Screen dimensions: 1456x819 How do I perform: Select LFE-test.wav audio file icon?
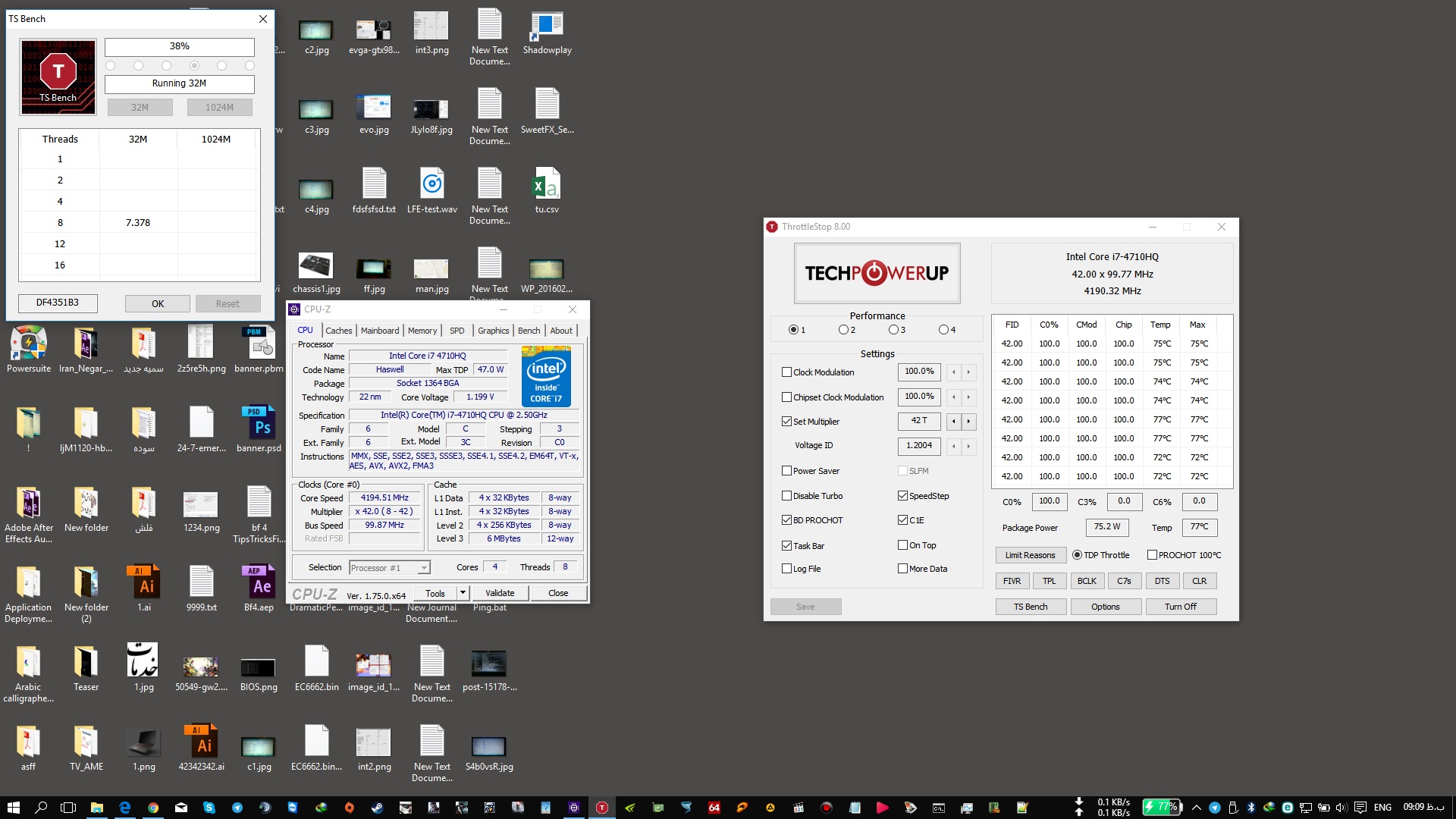(x=431, y=190)
